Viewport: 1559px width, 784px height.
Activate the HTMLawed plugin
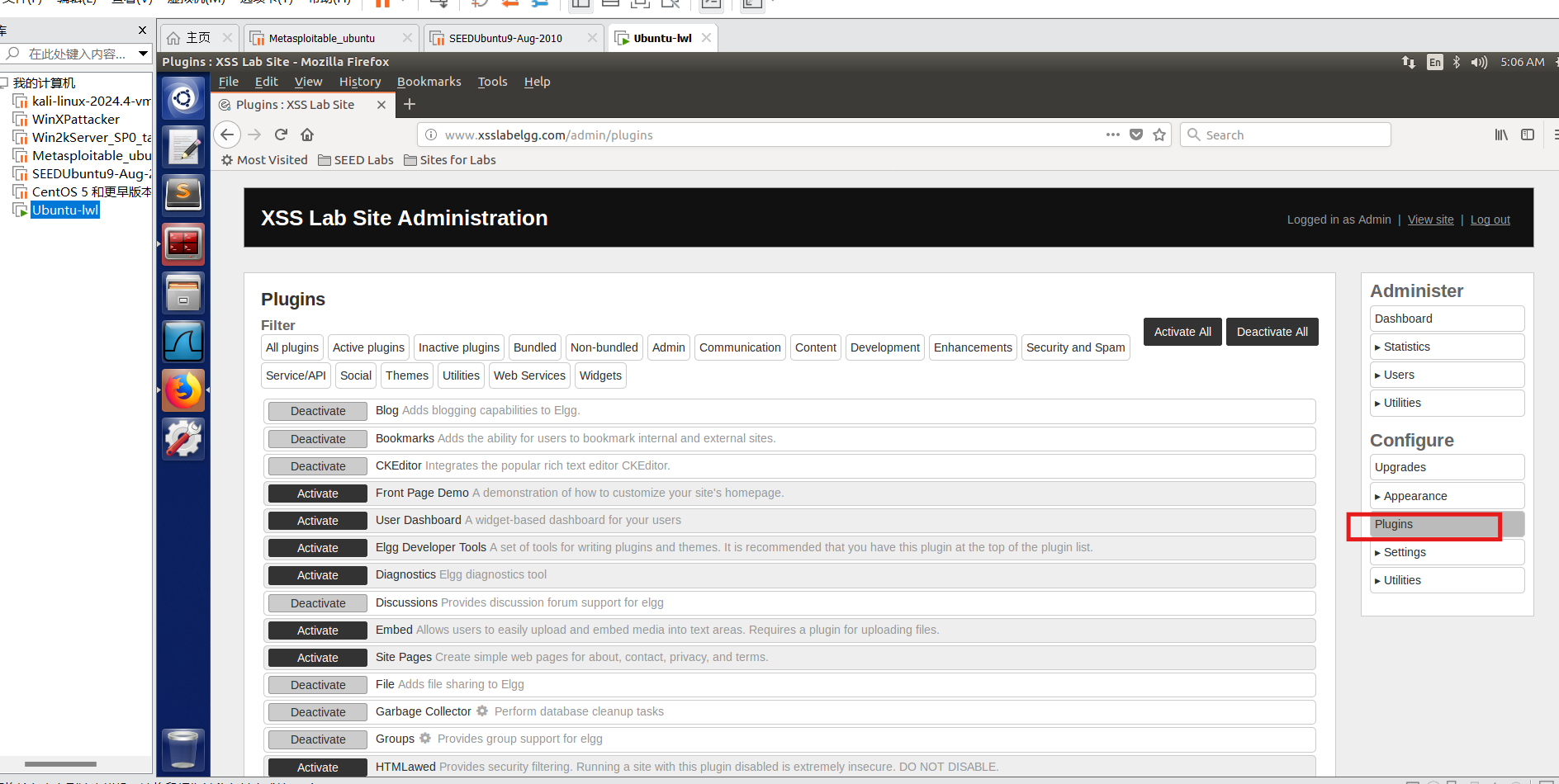click(318, 767)
